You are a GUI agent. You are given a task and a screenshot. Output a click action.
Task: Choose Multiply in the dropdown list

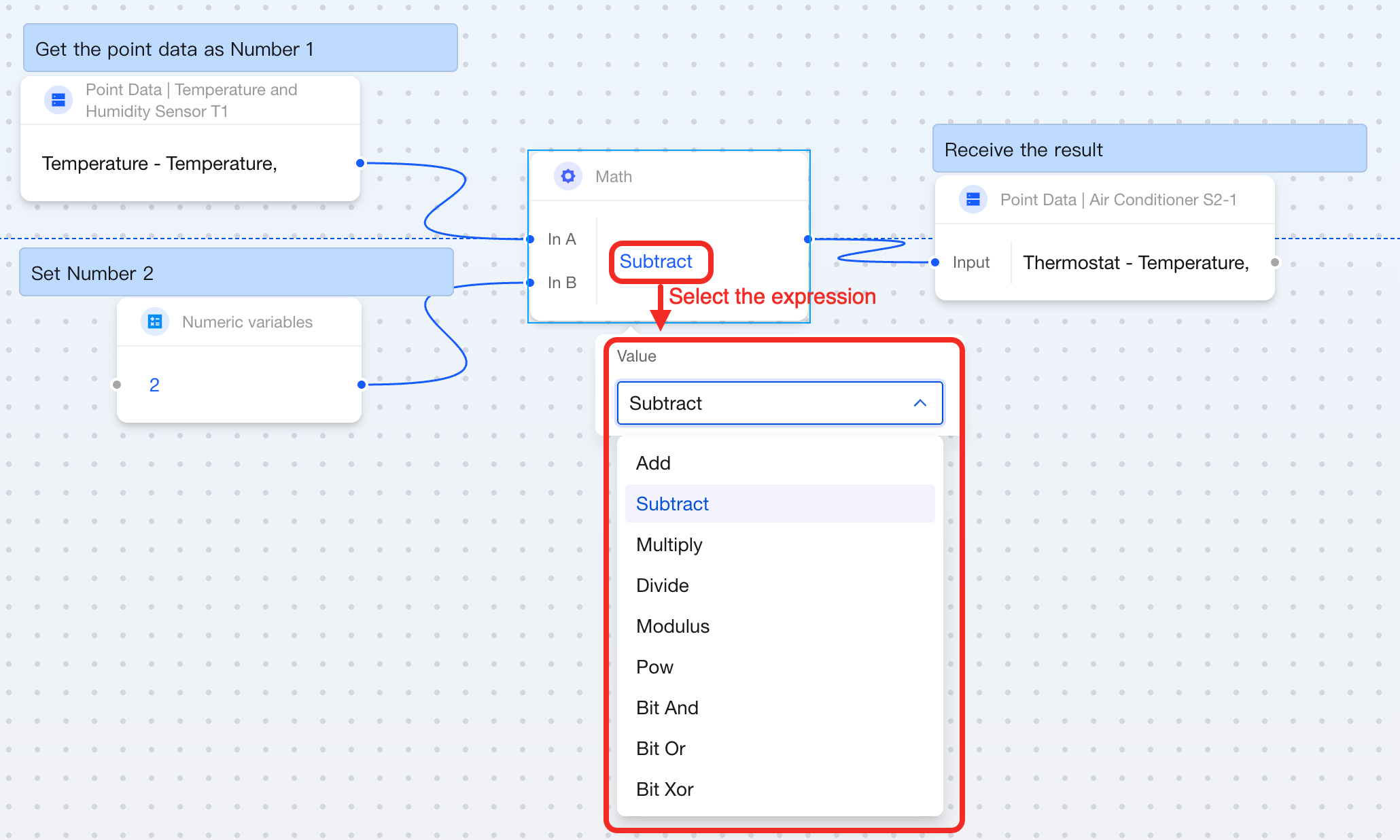(x=669, y=544)
